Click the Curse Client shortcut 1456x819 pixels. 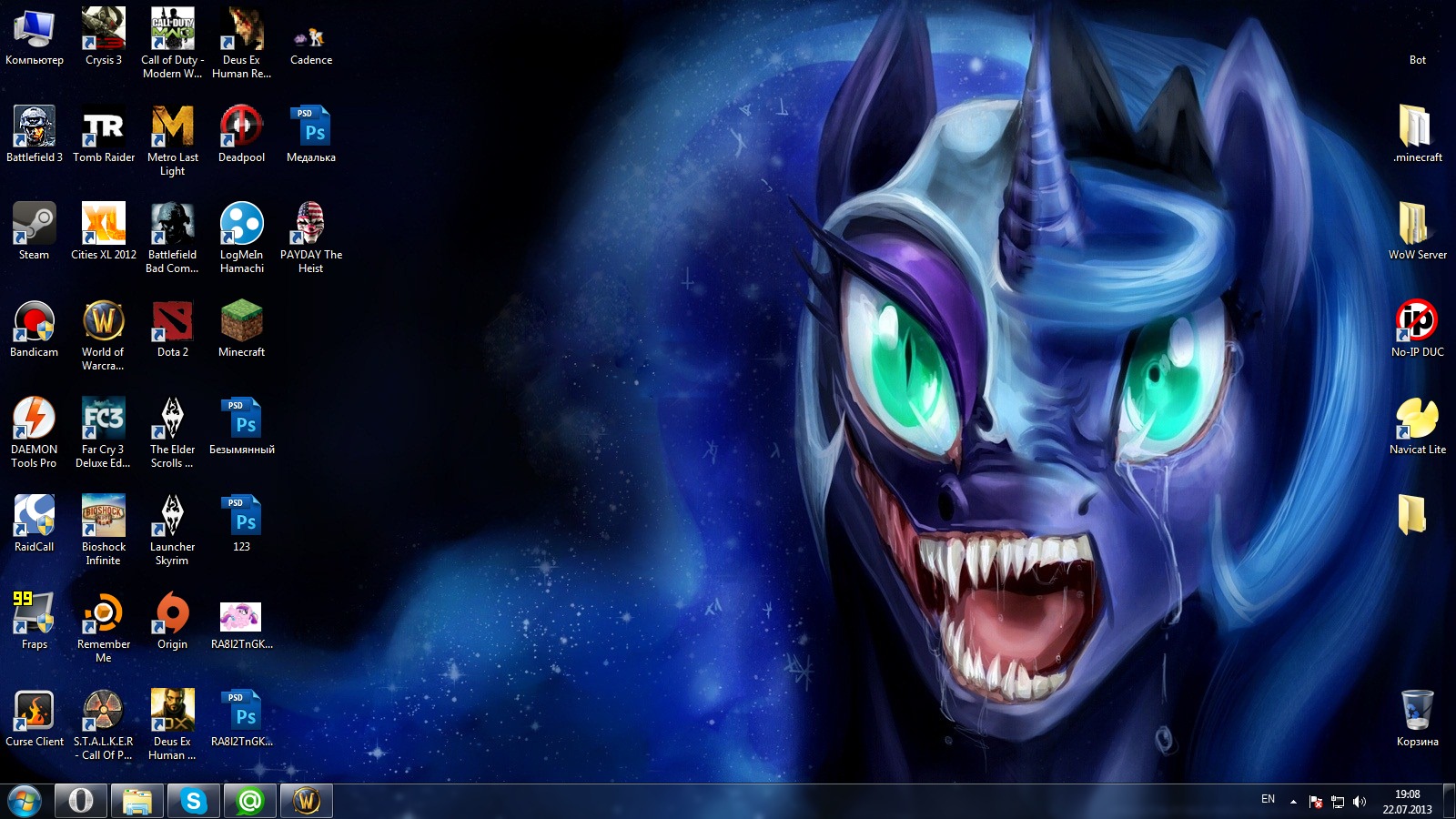click(x=35, y=720)
